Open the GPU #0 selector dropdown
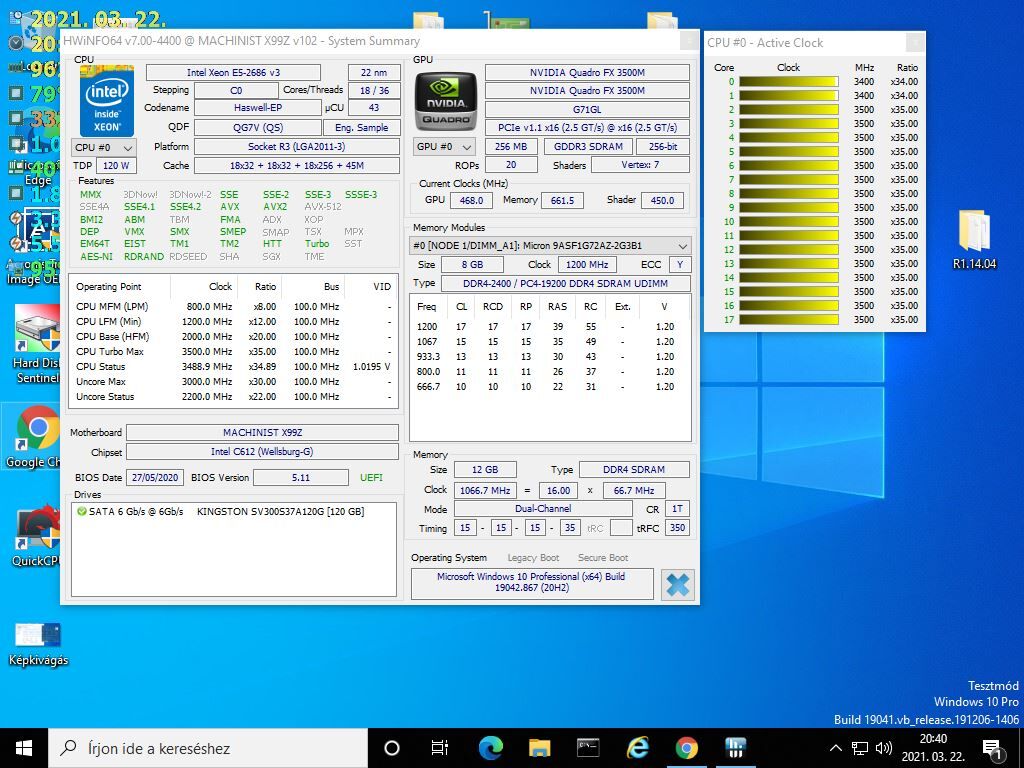Viewport: 1024px width, 768px height. pos(443,146)
